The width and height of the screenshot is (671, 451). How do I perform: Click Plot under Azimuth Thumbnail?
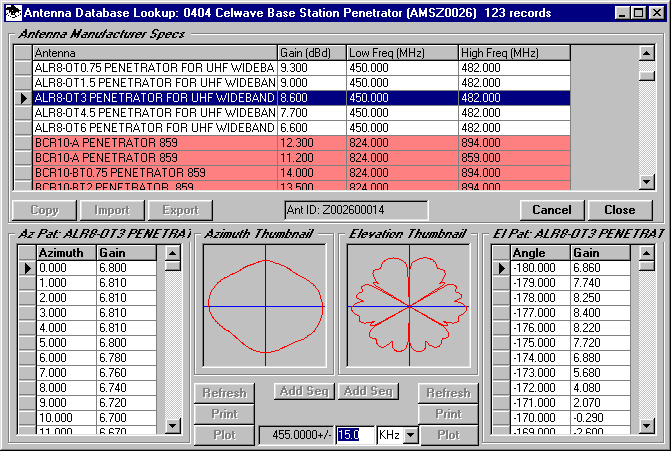pyautogui.click(x=224, y=435)
